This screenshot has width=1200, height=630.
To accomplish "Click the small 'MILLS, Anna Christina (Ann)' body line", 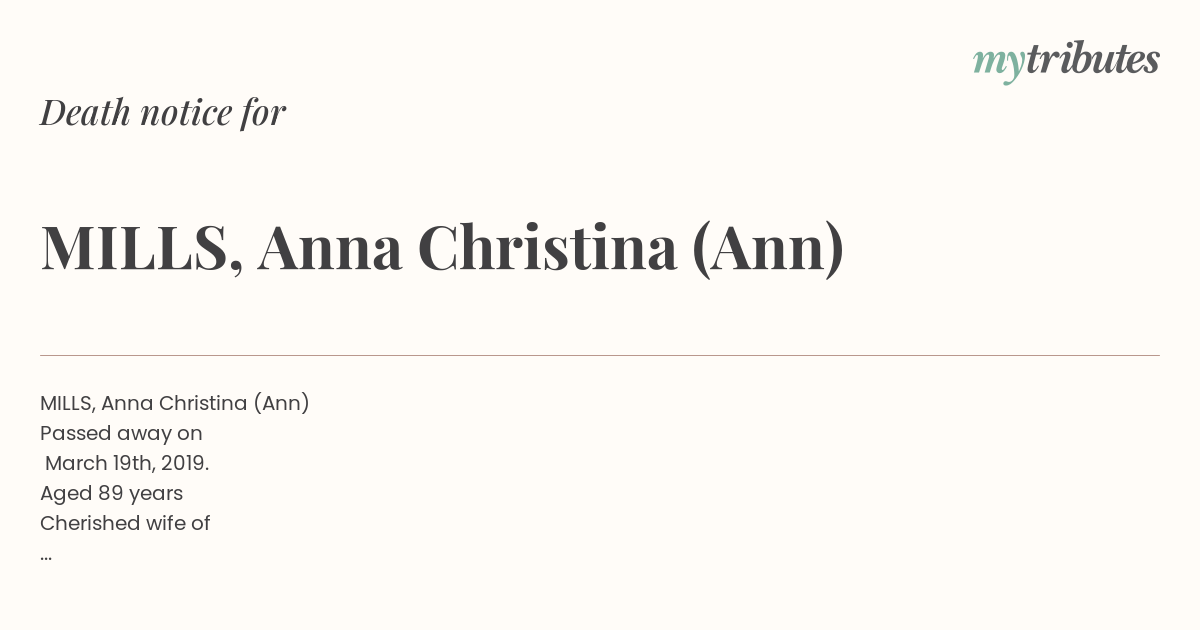I will [x=175, y=403].
